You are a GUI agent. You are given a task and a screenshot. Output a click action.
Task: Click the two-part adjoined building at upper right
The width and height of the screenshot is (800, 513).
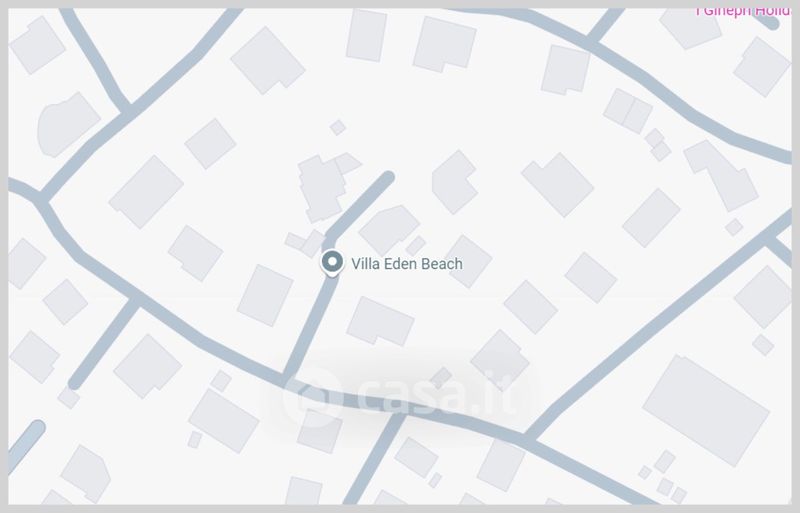tap(628, 111)
